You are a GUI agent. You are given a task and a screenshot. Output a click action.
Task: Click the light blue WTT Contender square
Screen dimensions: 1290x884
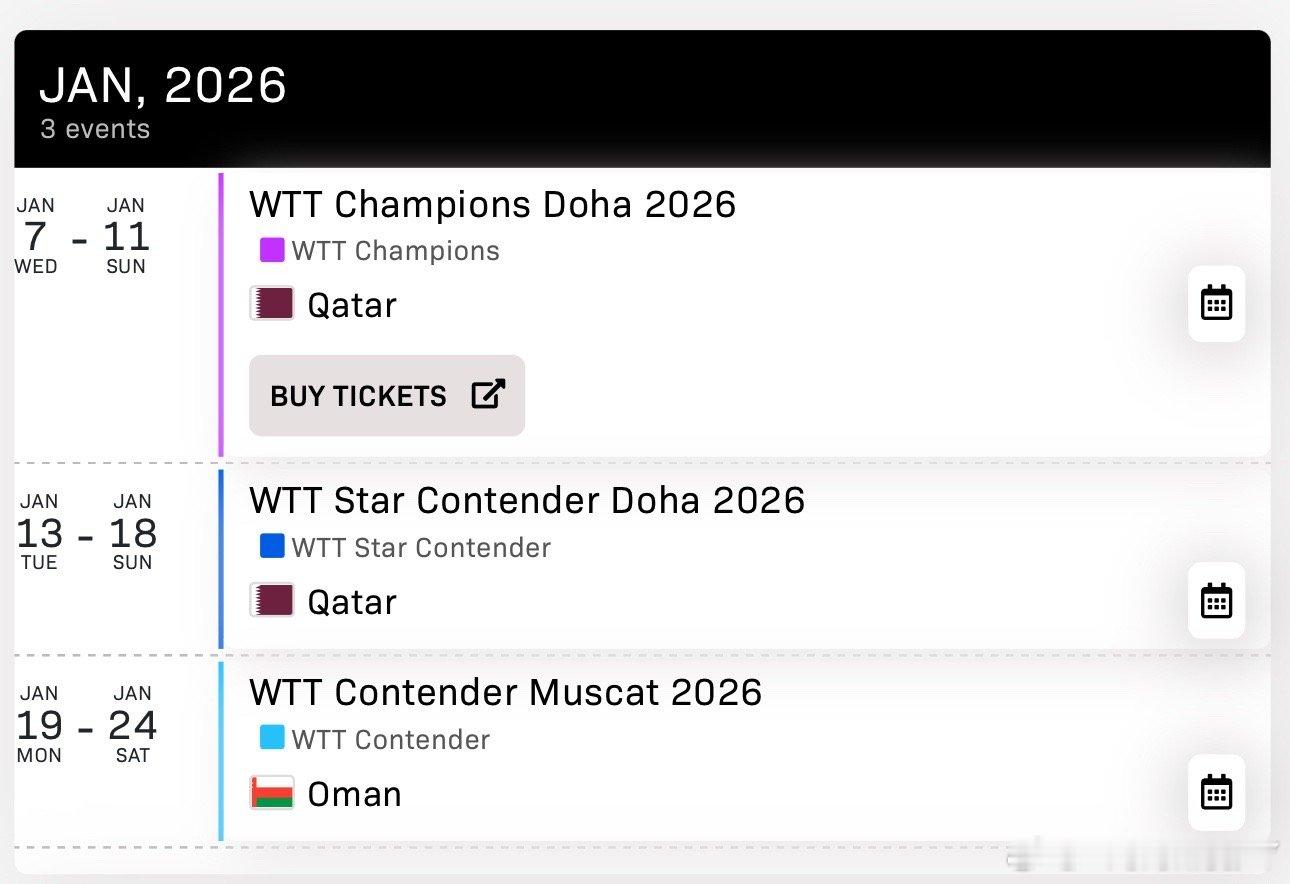point(272,738)
